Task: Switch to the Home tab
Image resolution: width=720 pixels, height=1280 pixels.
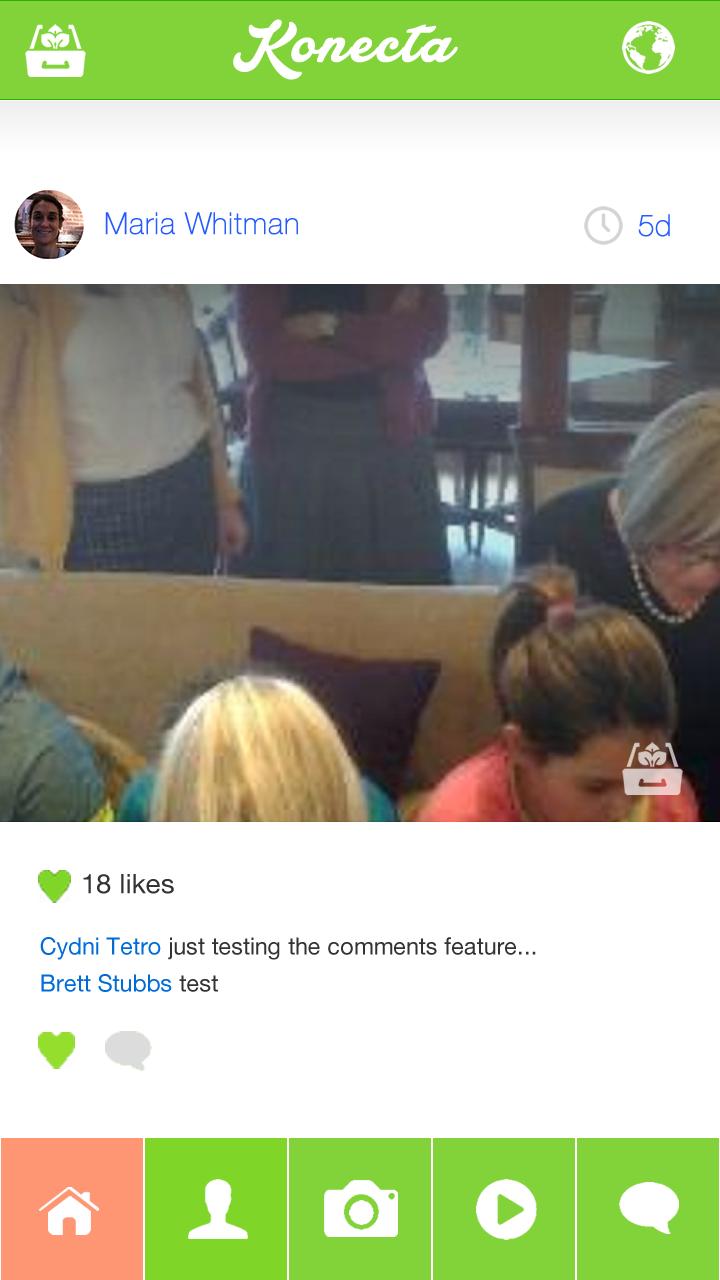Action: (x=71, y=1209)
